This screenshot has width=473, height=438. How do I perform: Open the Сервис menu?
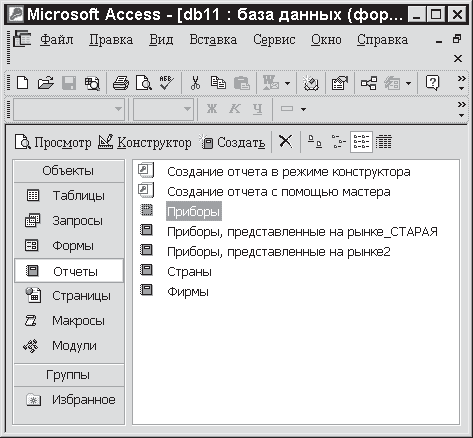pos(274,40)
